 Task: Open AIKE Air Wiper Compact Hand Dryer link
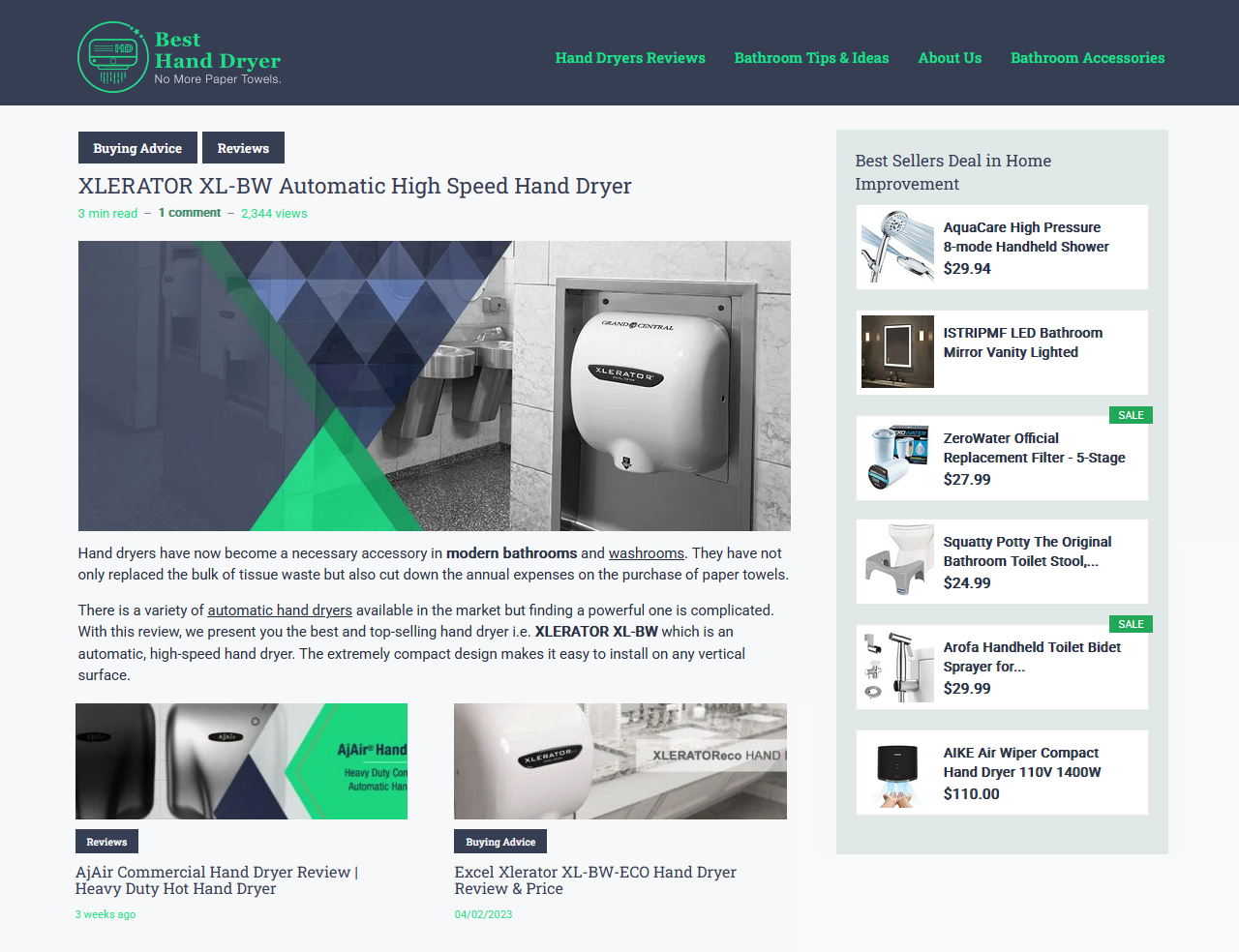coord(1021,762)
